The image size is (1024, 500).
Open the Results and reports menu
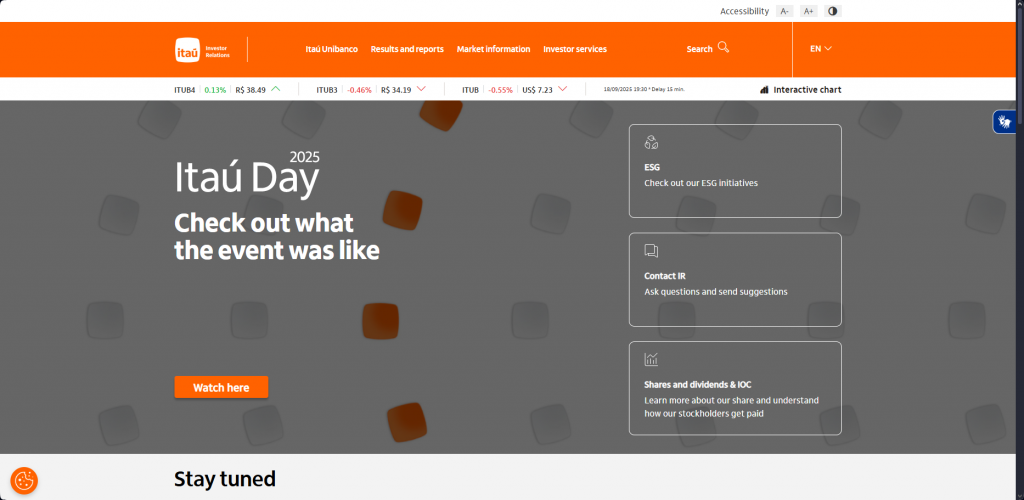(407, 49)
